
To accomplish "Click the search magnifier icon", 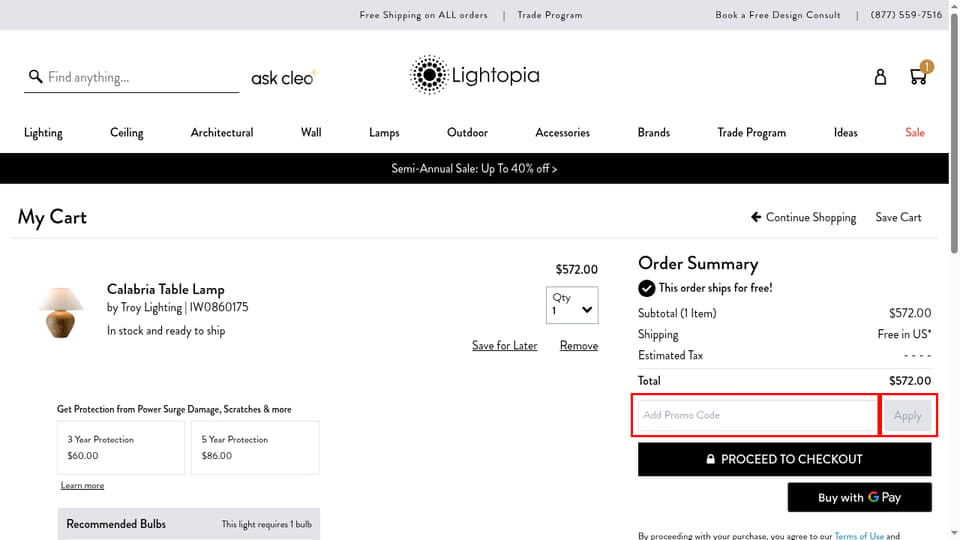I will [x=36, y=77].
